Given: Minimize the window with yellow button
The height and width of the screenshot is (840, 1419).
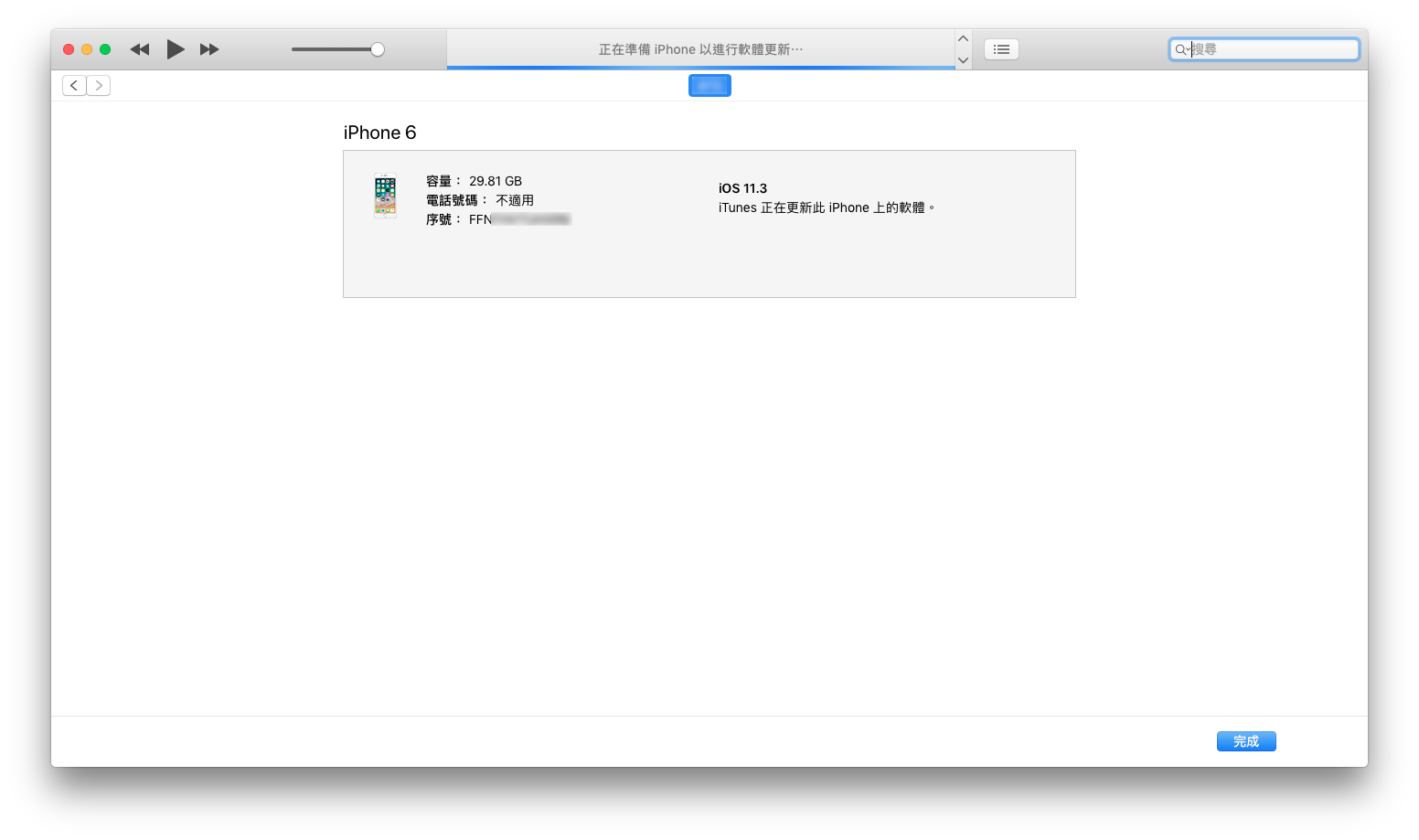Looking at the screenshot, I should (x=87, y=49).
